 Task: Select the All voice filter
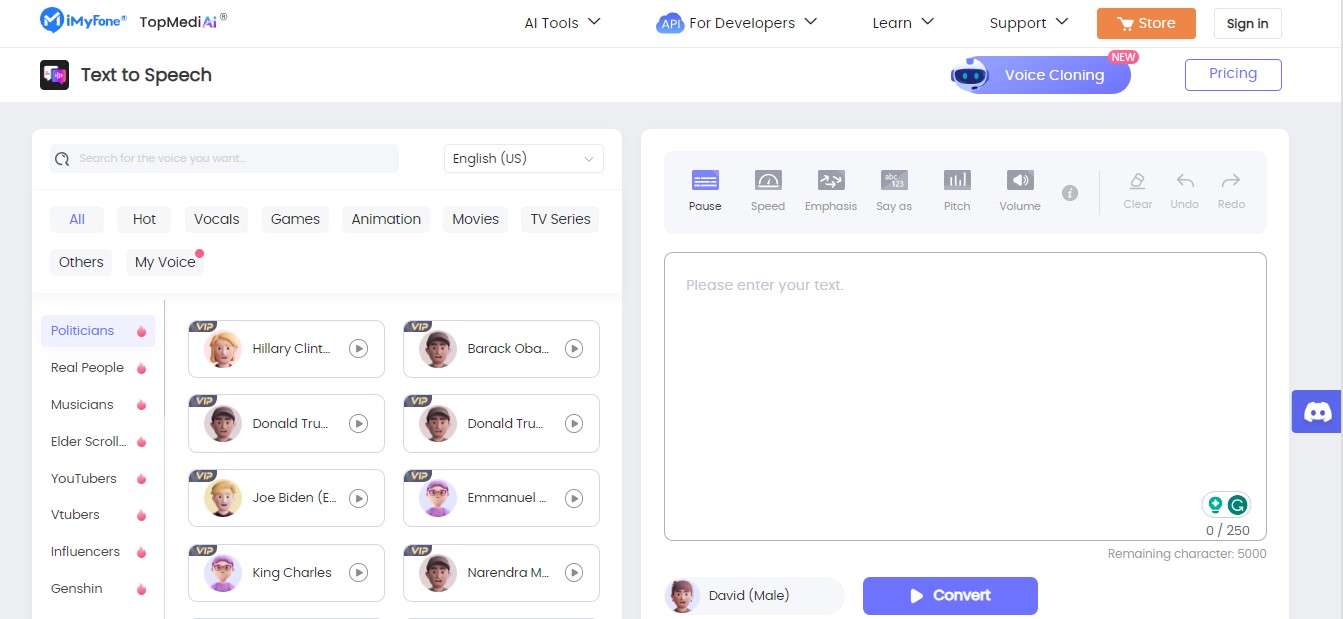pos(77,219)
